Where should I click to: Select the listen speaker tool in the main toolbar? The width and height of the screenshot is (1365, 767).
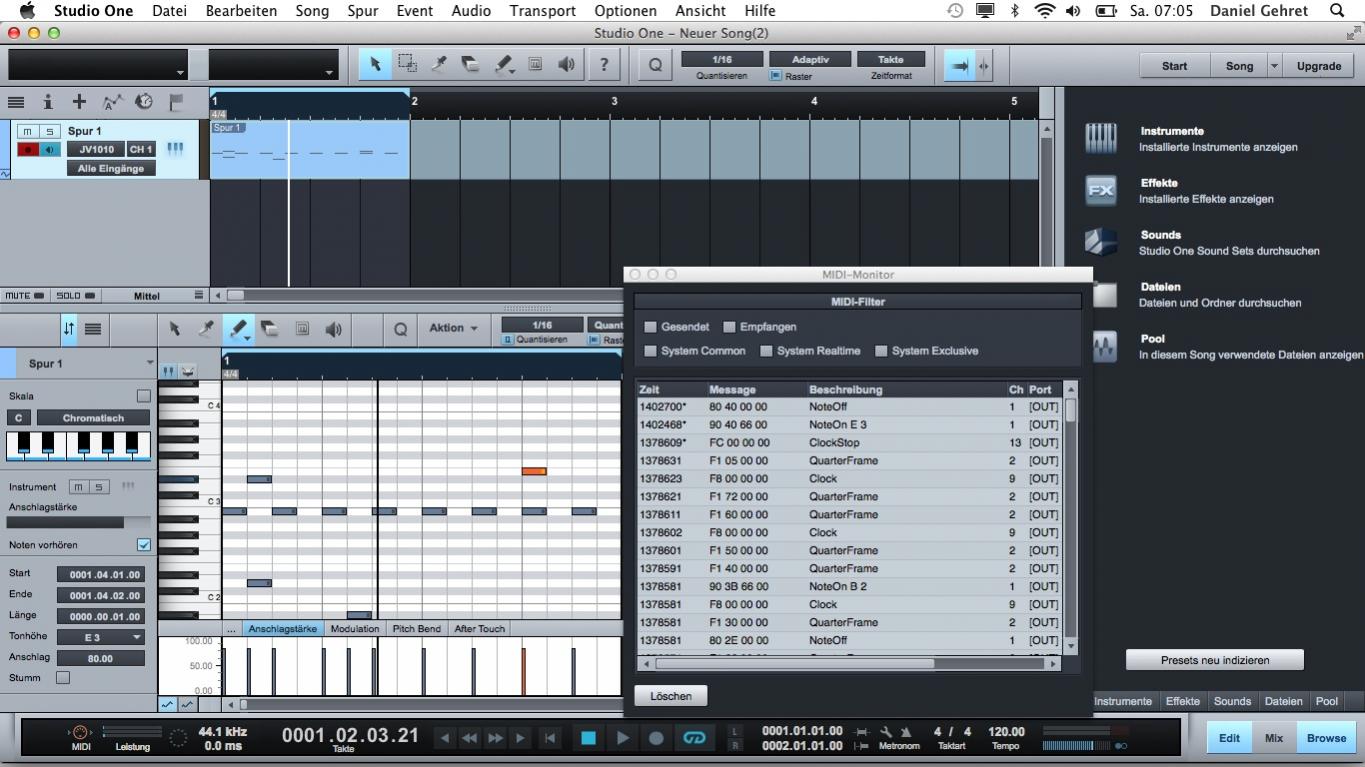coord(567,64)
